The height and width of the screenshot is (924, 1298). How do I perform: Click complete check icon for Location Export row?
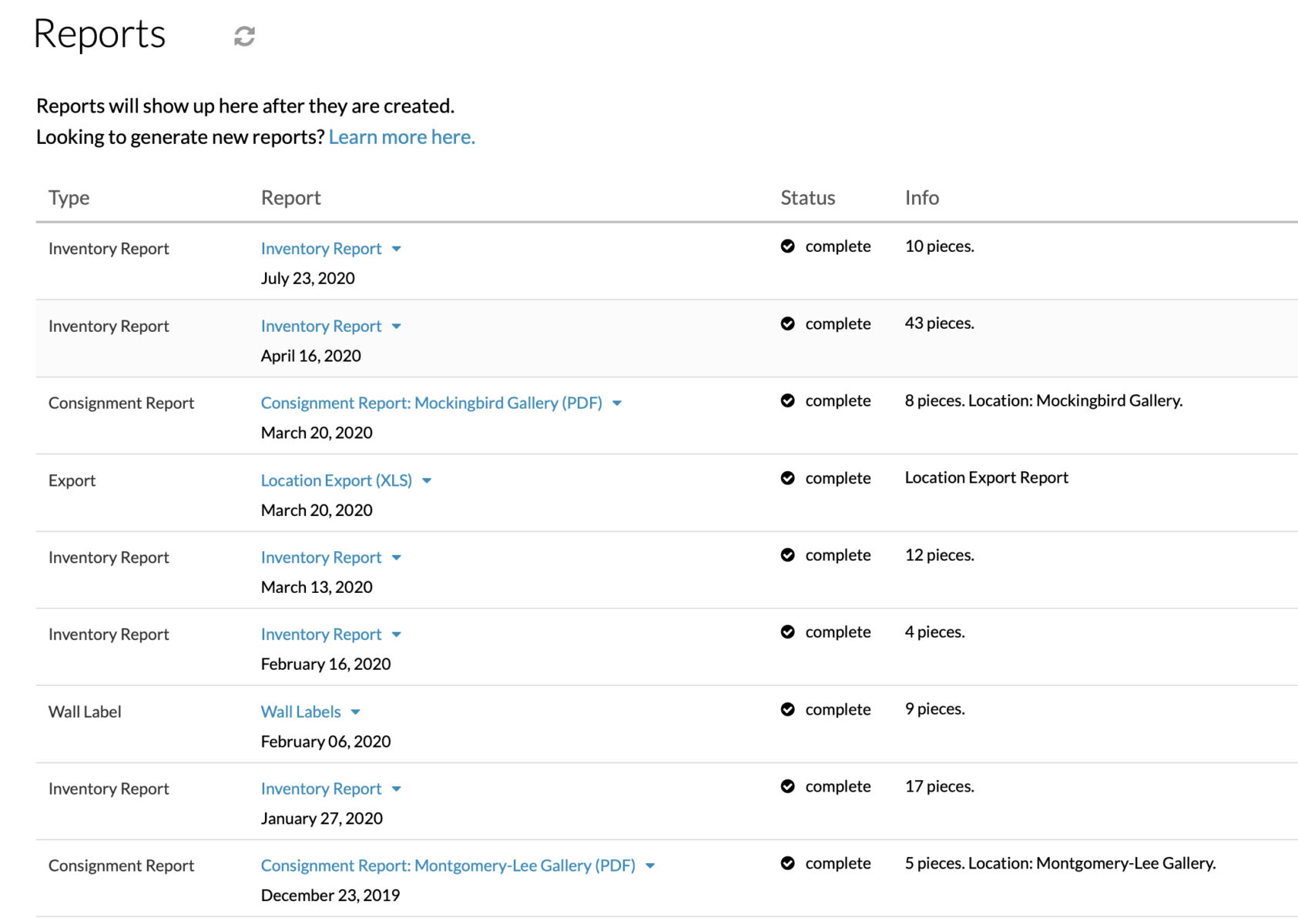(787, 478)
